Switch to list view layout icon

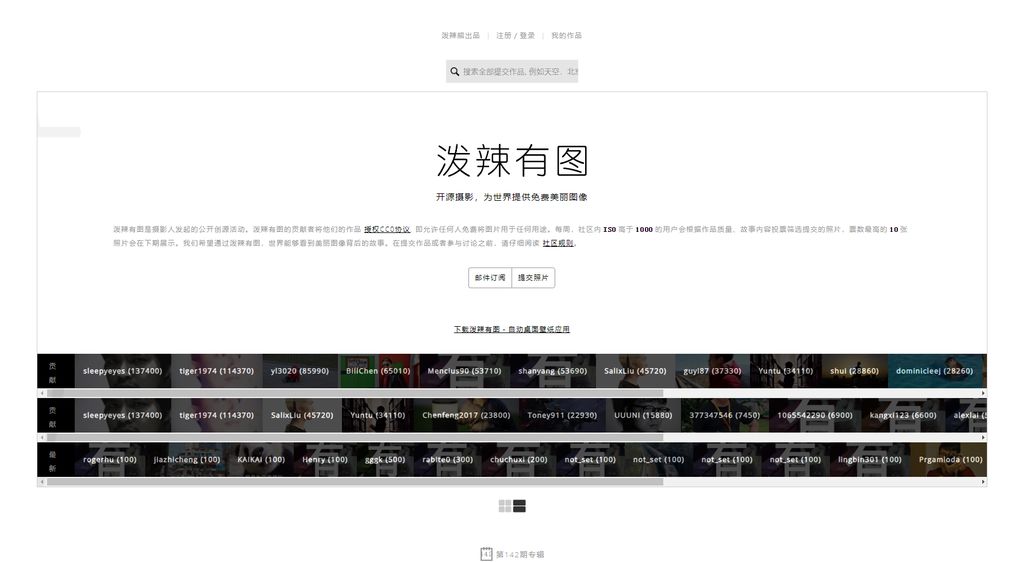click(519, 506)
